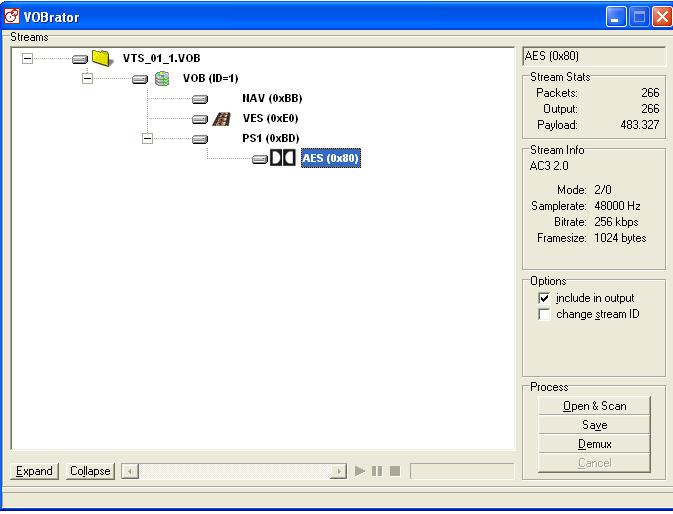Select the PS1 (0xBD) stream

tap(270, 138)
